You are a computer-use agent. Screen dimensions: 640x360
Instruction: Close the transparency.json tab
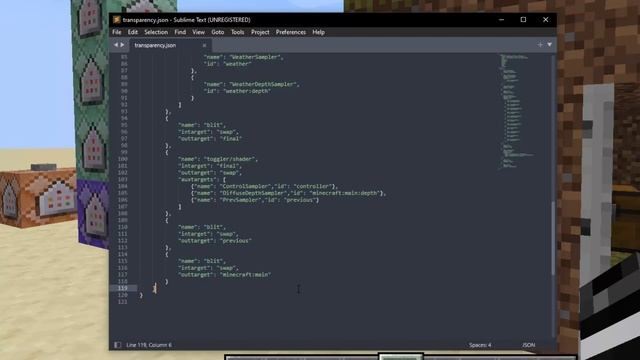pos(204,45)
